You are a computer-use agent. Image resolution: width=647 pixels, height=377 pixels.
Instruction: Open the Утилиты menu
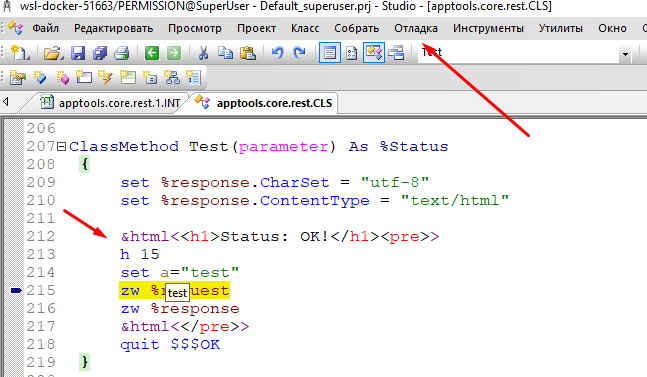tap(561, 28)
